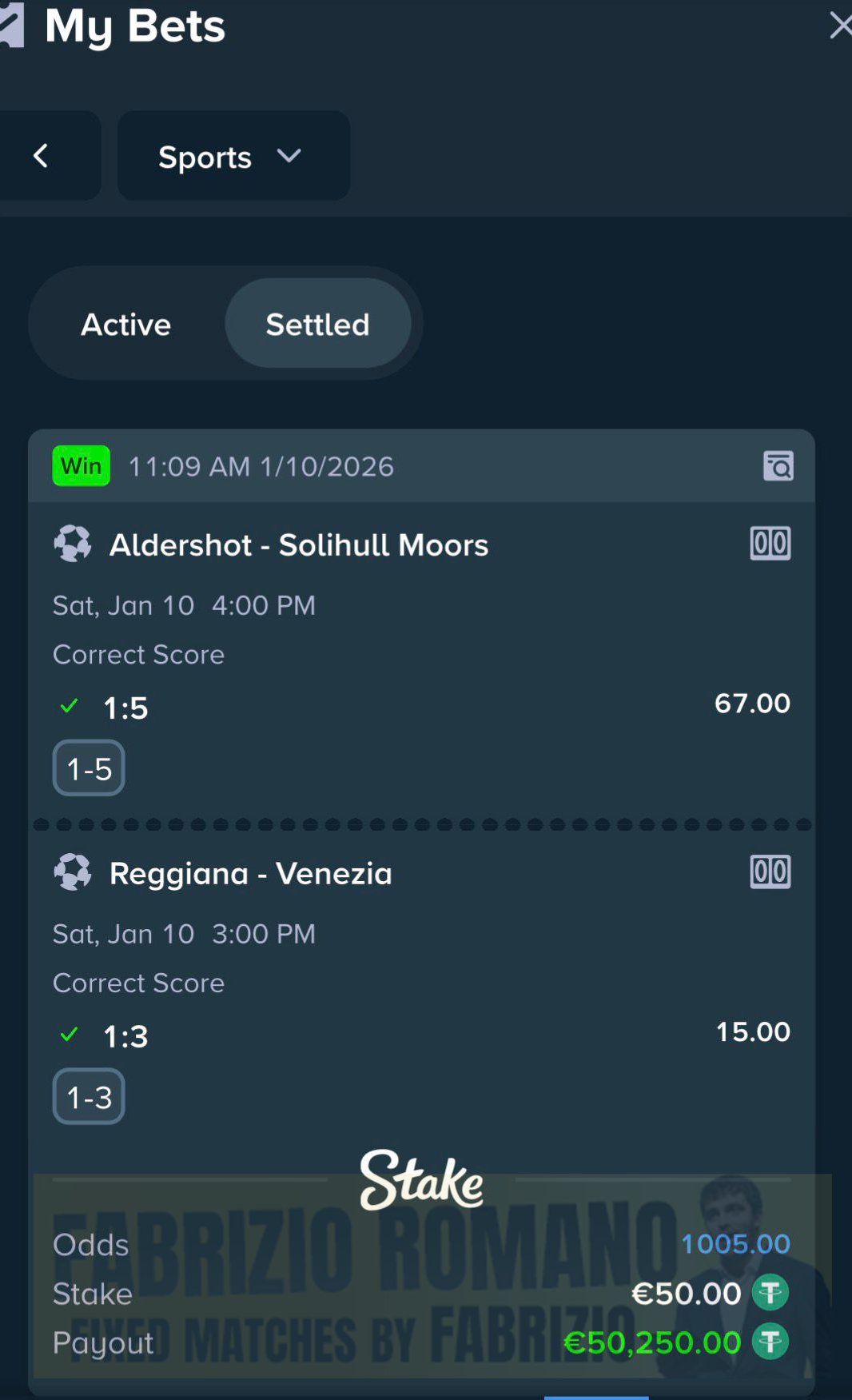Select the 1-5 score chip
Viewport: 852px width, 1400px height.
(x=88, y=768)
